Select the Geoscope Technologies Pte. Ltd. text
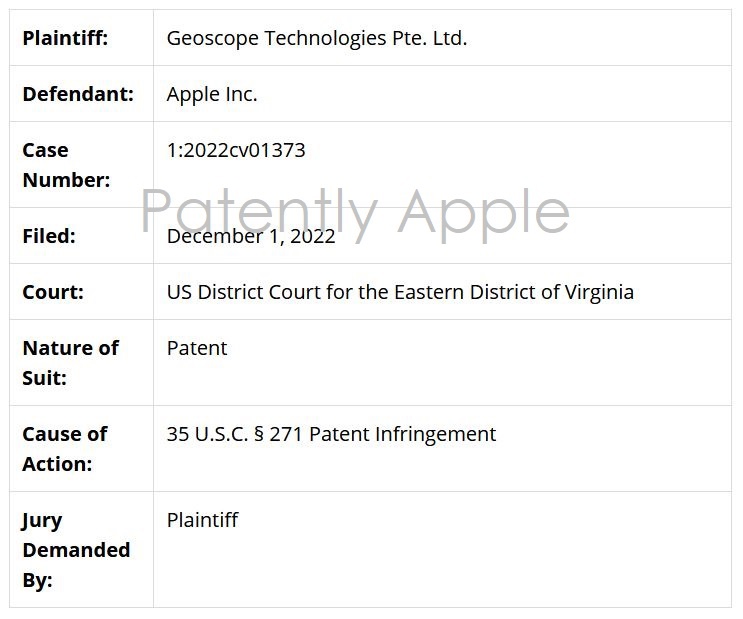This screenshot has width=743, height=619. pyautogui.click(x=316, y=39)
